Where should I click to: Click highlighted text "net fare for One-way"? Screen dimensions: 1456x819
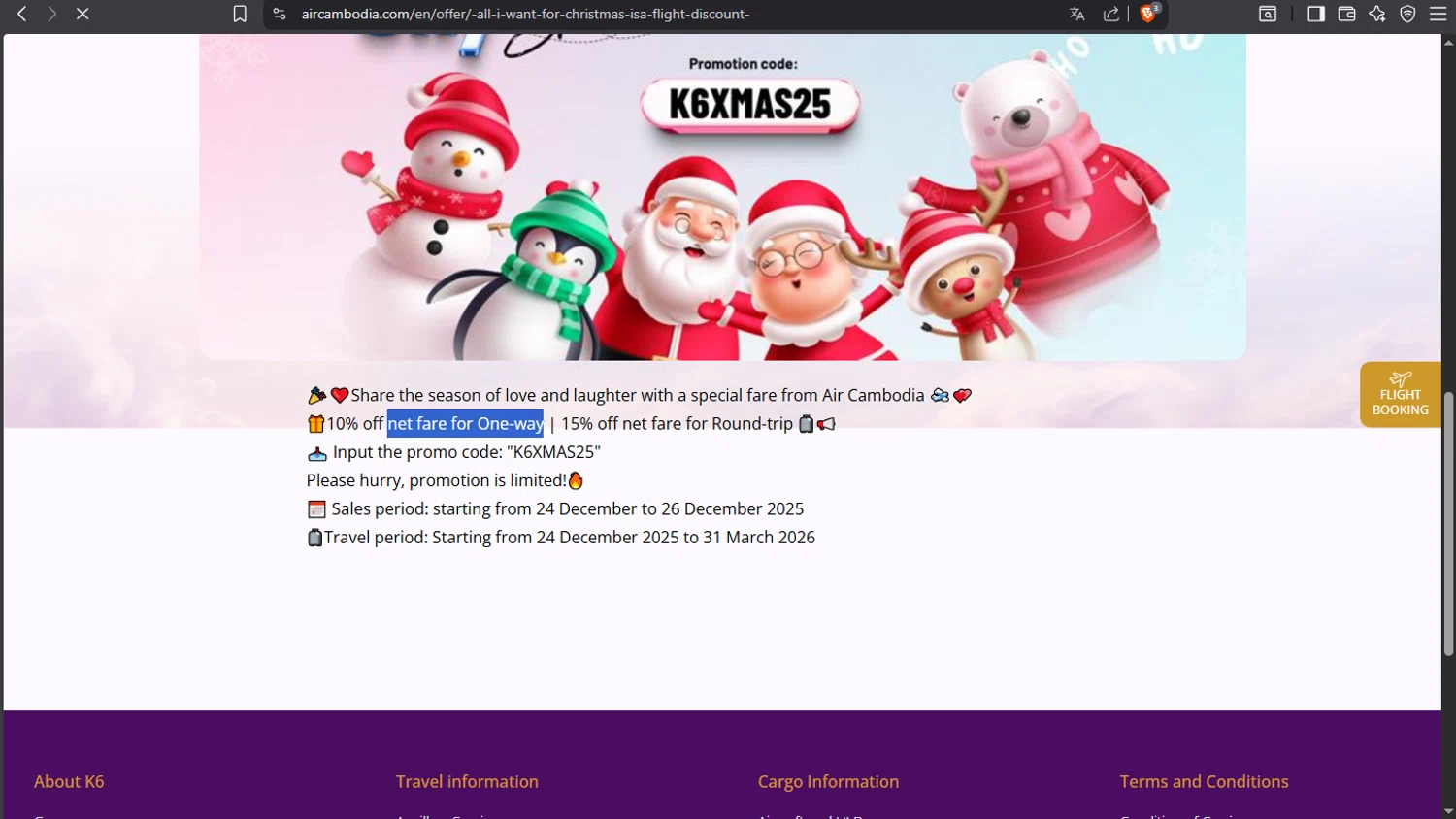point(465,423)
